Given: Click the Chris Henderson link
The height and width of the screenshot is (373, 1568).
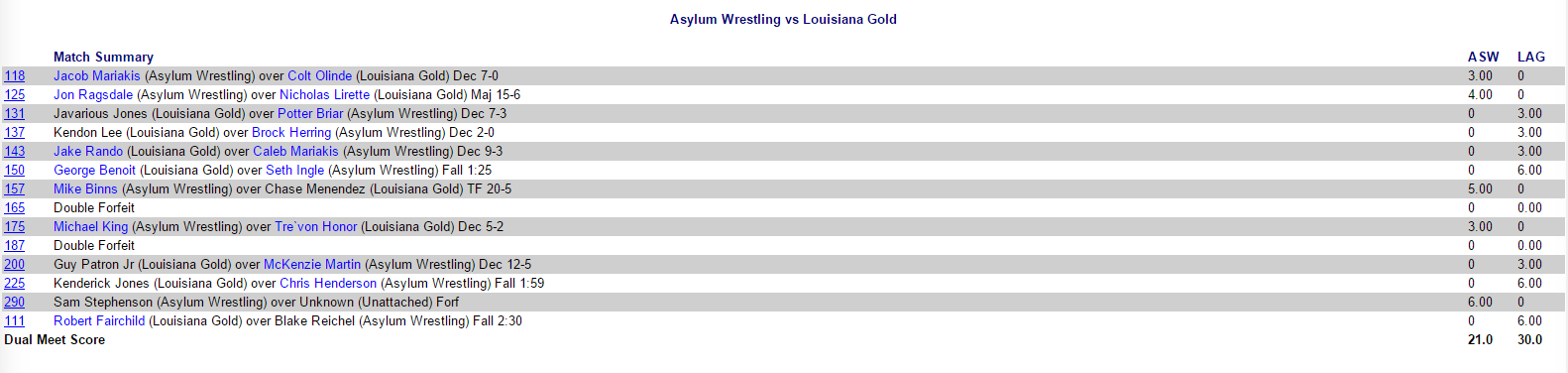Looking at the screenshot, I should pyautogui.click(x=328, y=283).
